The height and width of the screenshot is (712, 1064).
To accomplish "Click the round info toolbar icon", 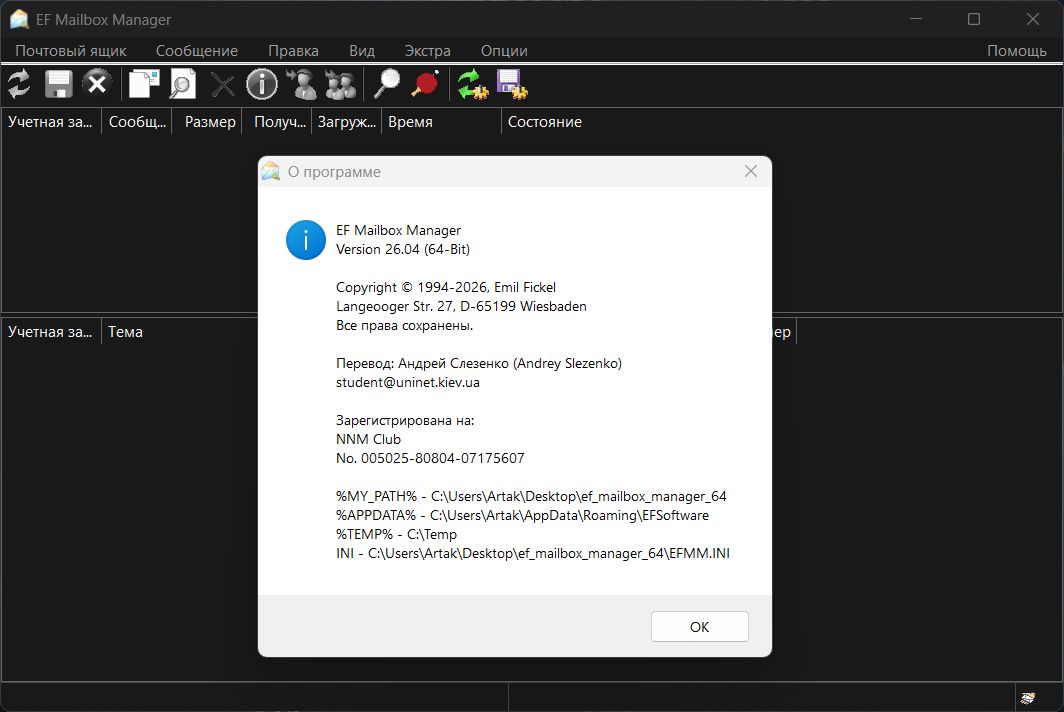I will (262, 84).
